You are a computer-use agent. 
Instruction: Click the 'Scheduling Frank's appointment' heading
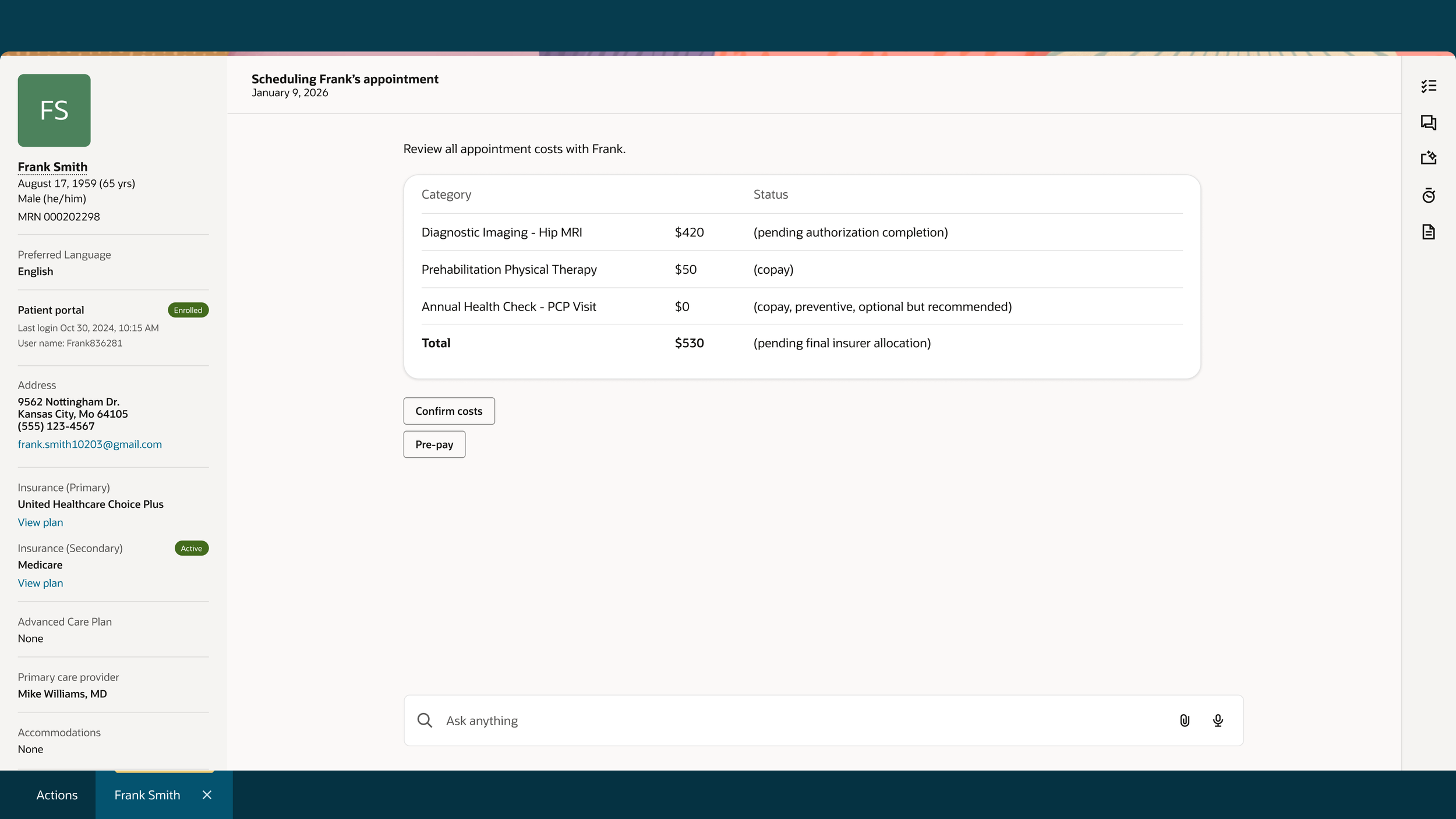click(345, 79)
